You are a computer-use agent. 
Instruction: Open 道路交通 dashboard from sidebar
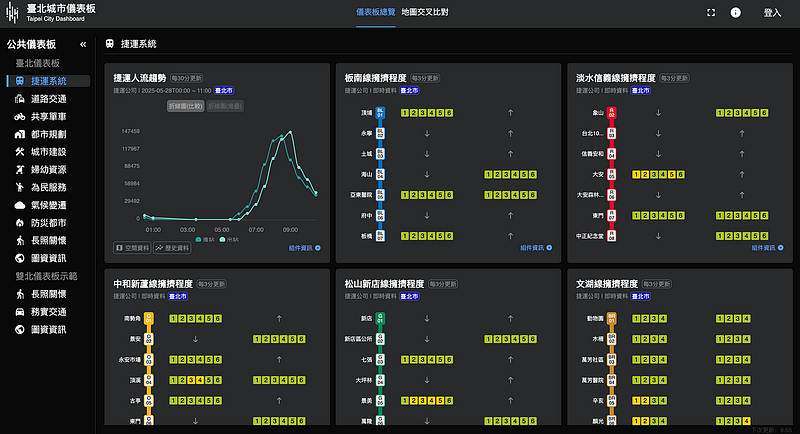point(49,99)
